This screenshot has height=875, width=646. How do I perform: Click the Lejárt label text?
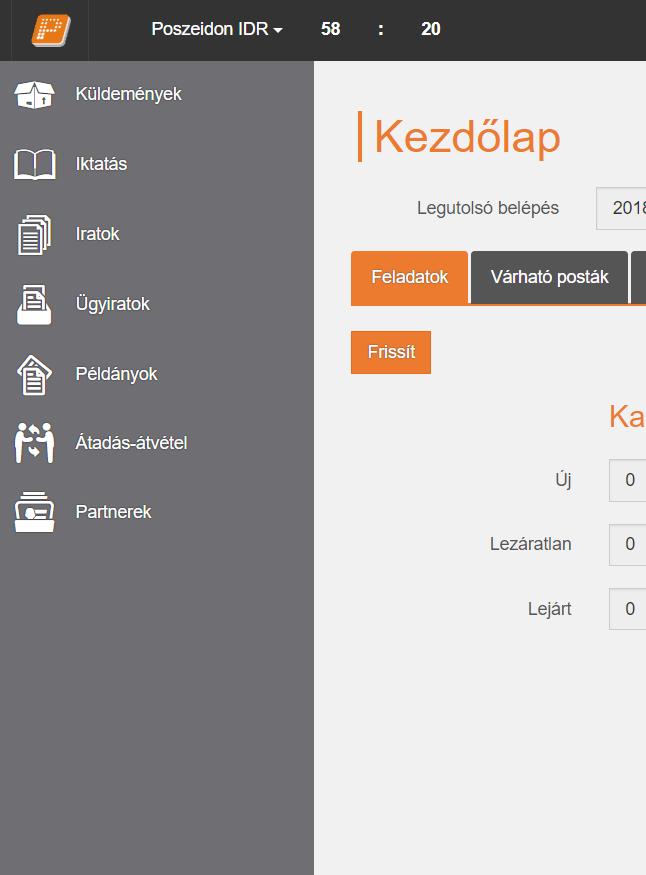click(x=549, y=609)
